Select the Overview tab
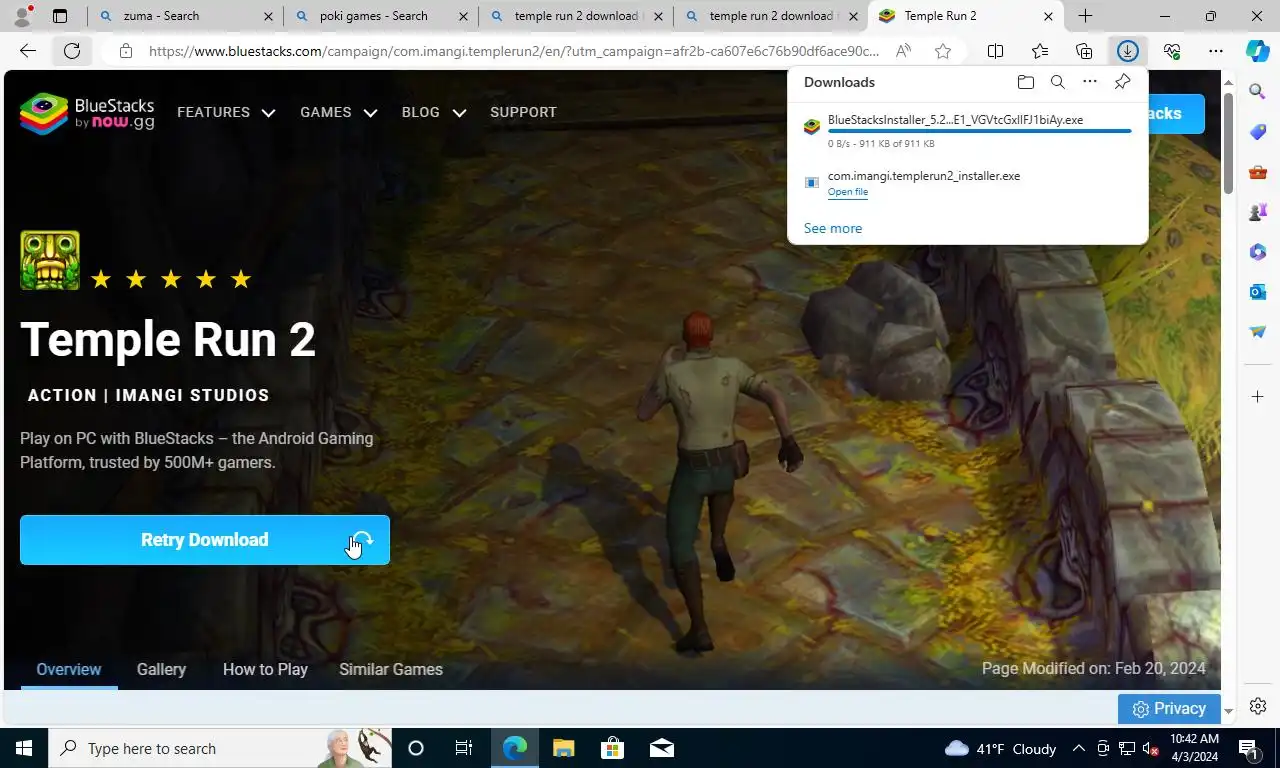The width and height of the screenshot is (1280, 768). coord(69,669)
